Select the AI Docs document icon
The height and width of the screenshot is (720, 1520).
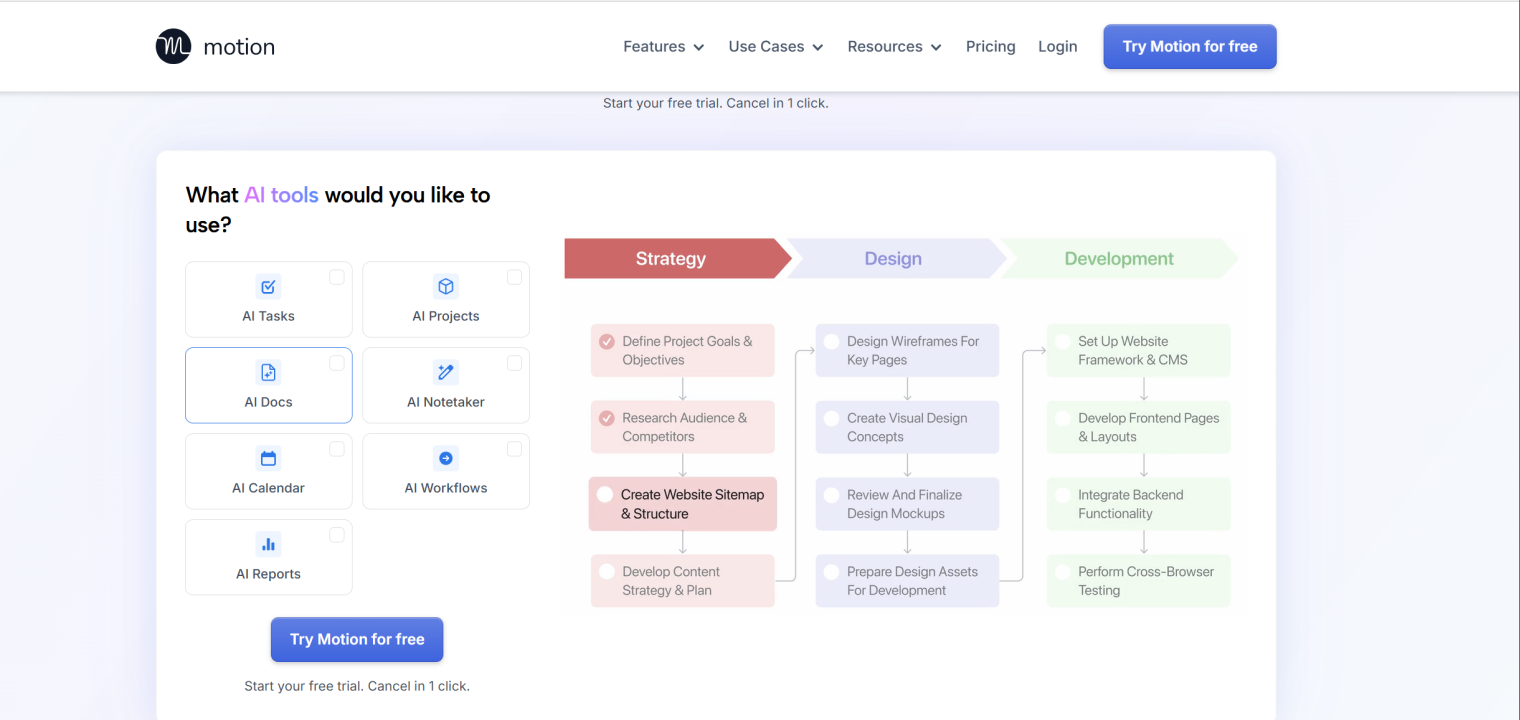click(x=268, y=371)
